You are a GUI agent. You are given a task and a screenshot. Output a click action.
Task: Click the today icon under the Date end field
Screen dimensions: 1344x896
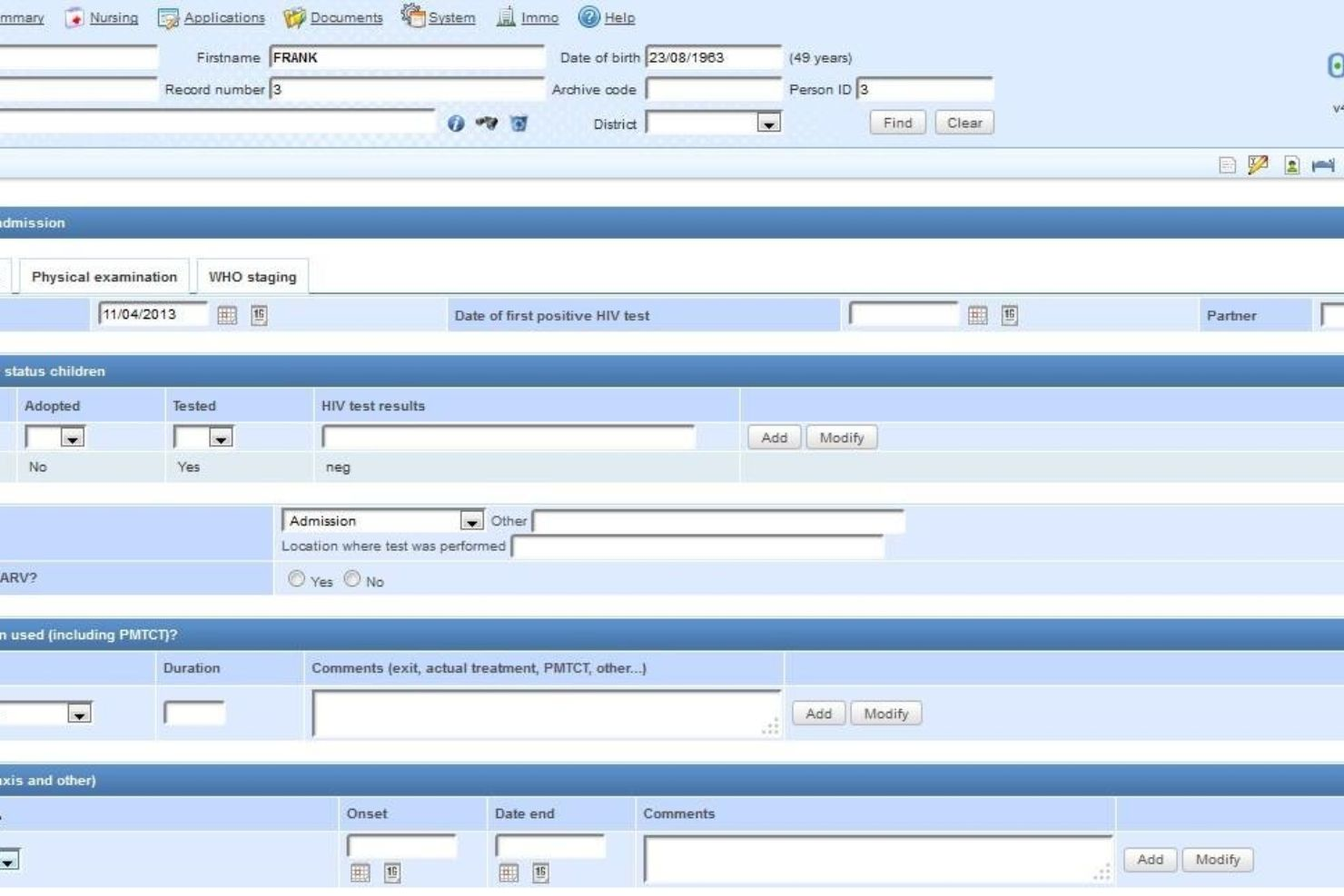540,872
